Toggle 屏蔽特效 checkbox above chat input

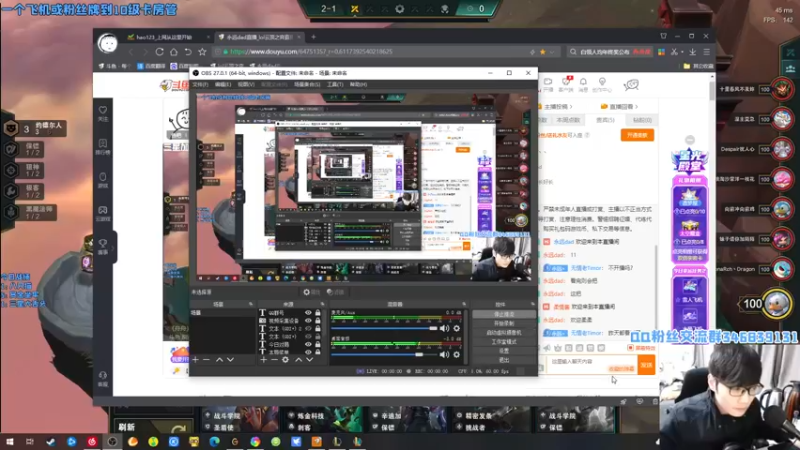point(630,348)
